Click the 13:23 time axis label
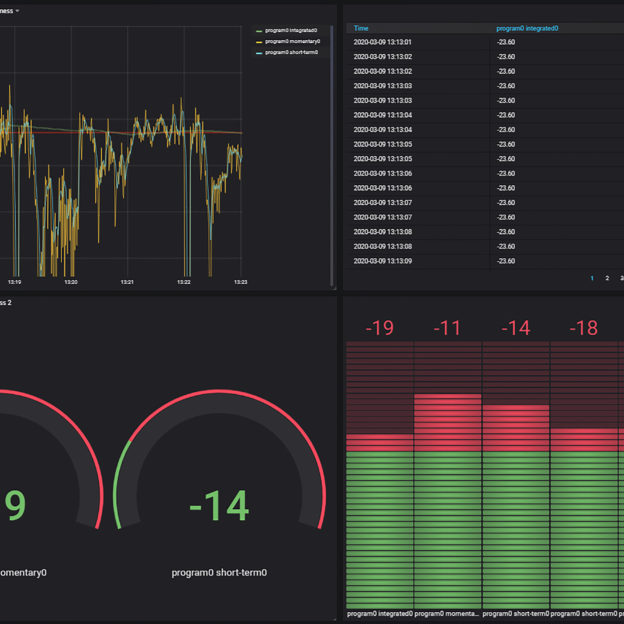The height and width of the screenshot is (624, 624). [240, 282]
